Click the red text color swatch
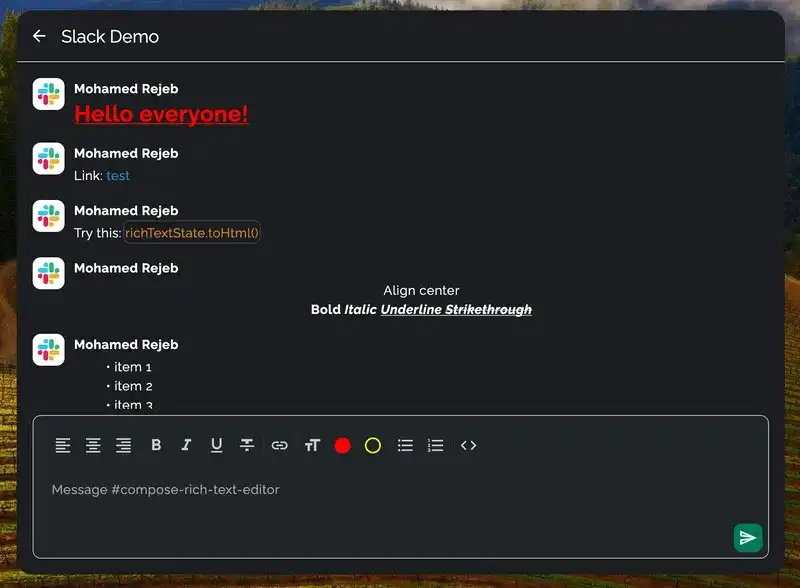 coord(343,445)
